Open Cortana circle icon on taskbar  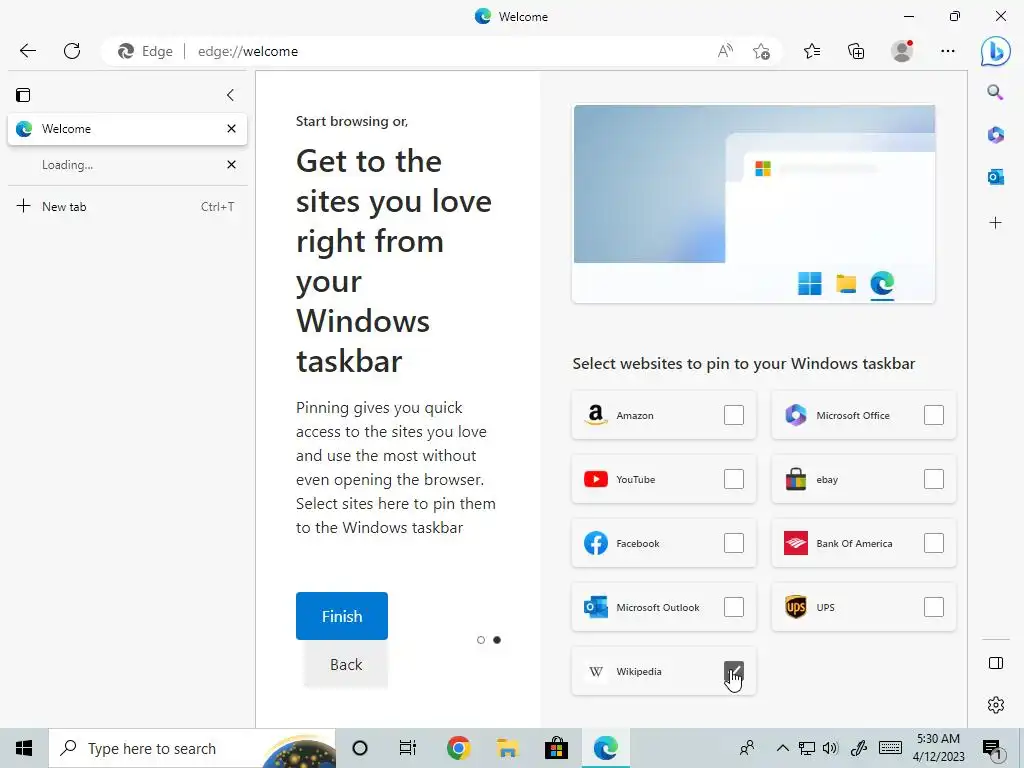pyautogui.click(x=360, y=748)
